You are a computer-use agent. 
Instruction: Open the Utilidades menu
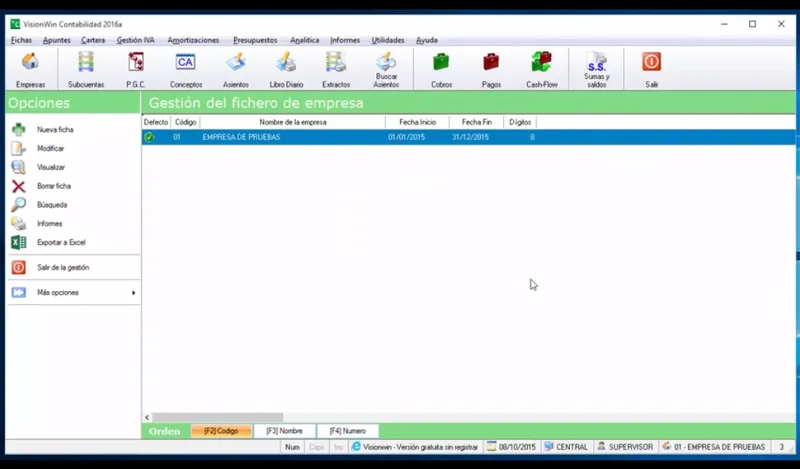click(388, 40)
